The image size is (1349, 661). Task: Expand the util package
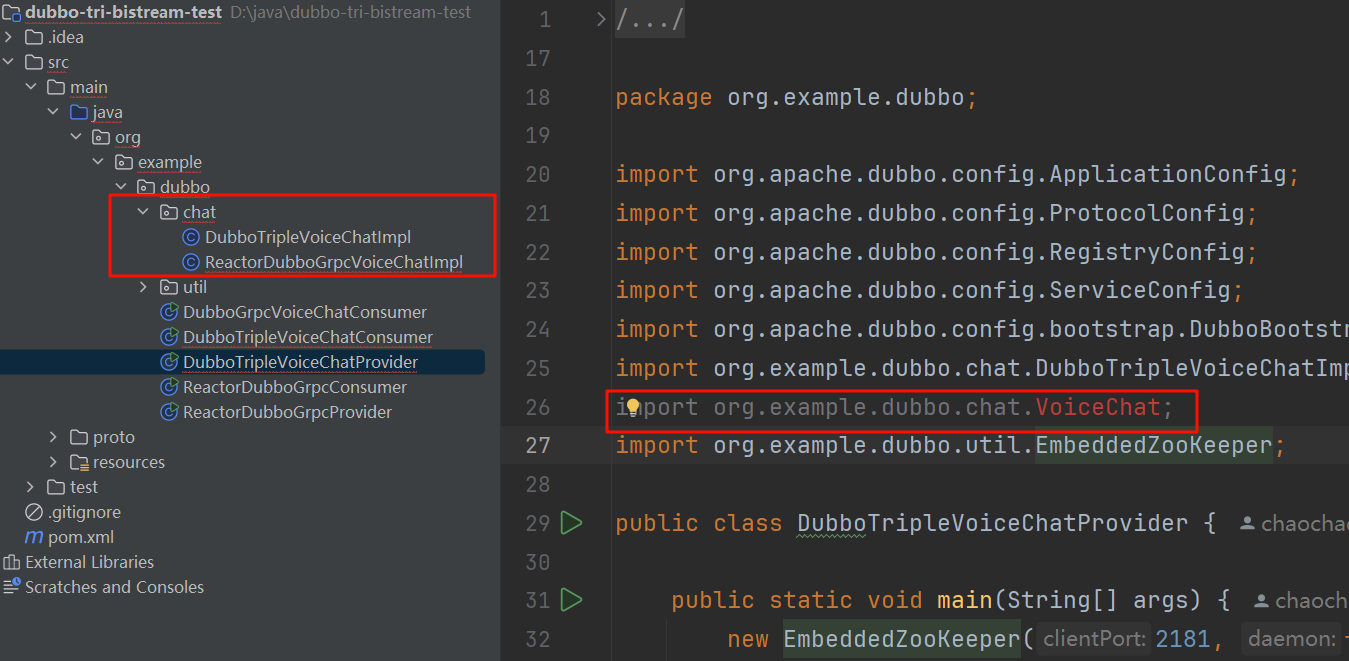coord(144,288)
